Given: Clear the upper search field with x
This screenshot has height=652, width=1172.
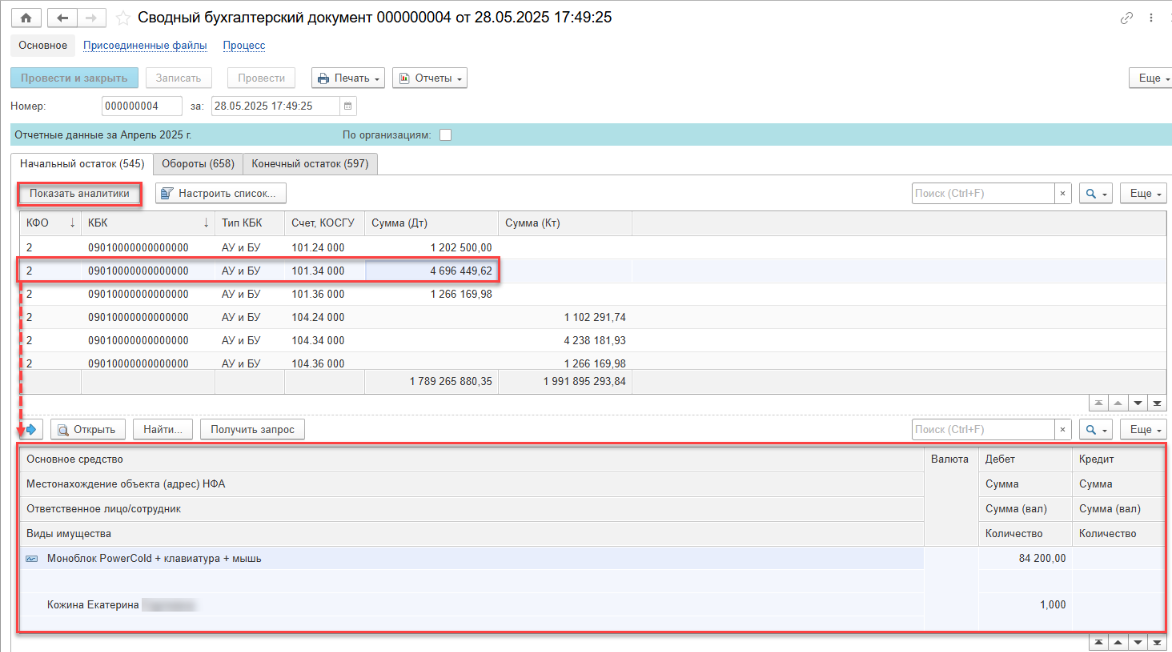Looking at the screenshot, I should tap(1063, 193).
